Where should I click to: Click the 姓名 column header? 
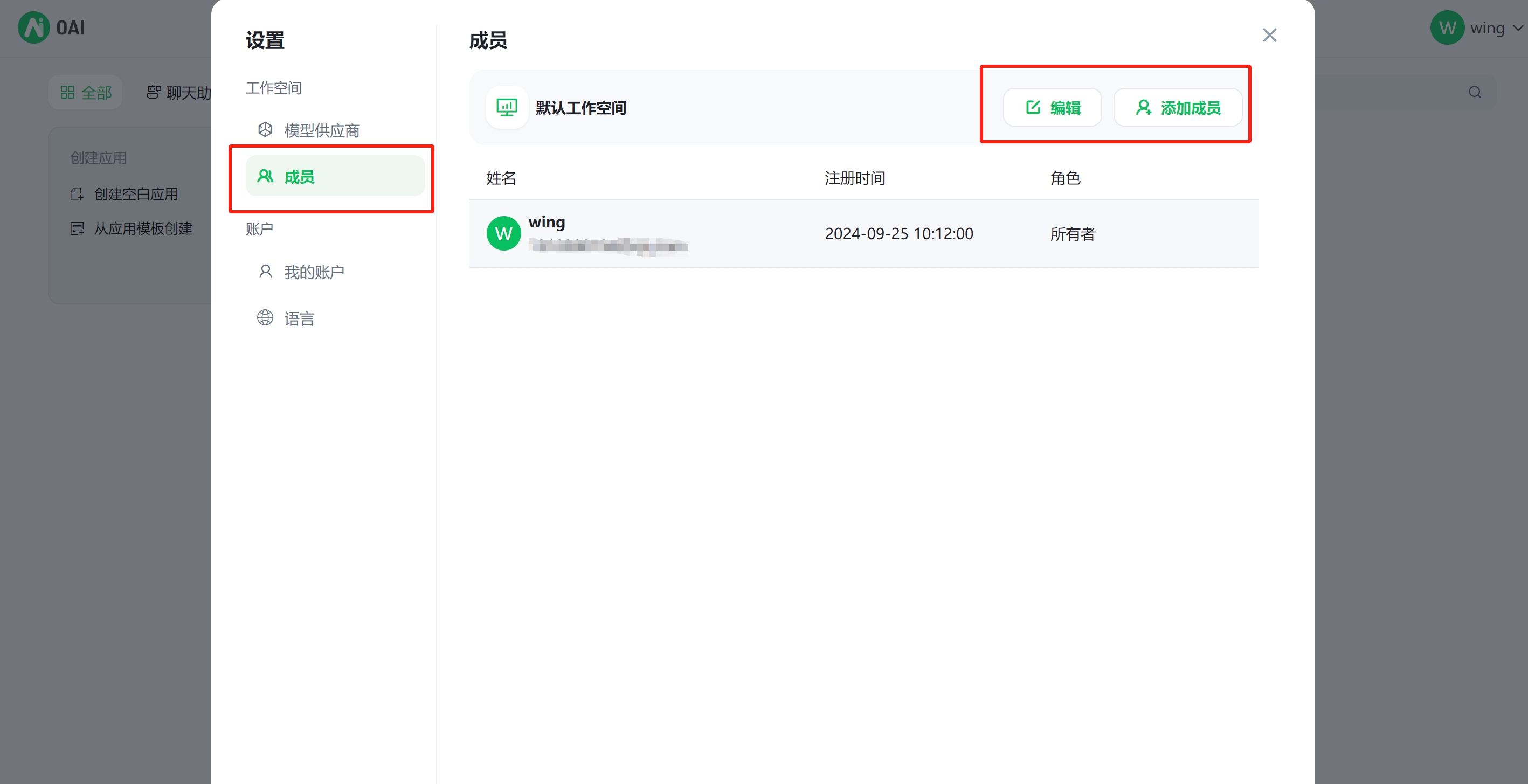(501, 178)
